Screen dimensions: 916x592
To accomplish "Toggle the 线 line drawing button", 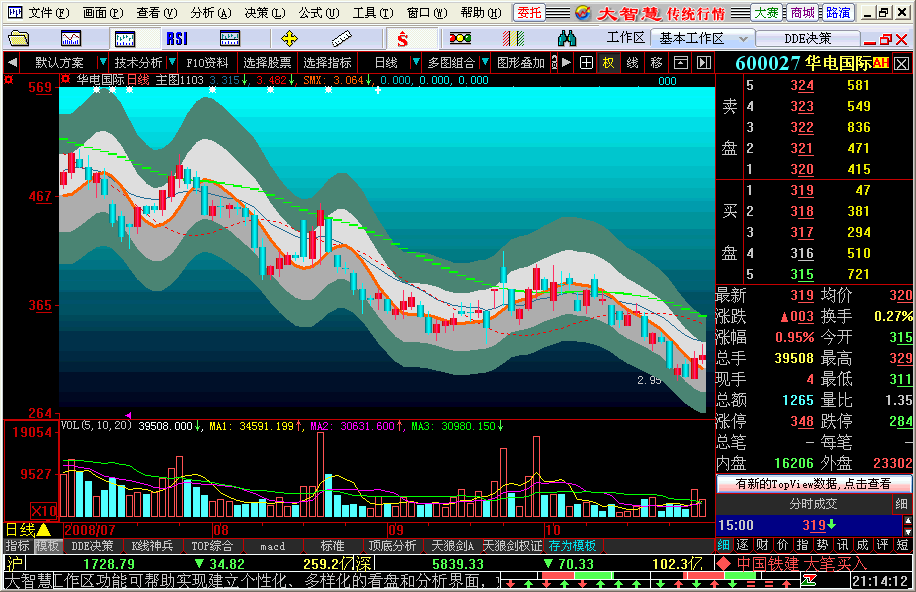I will coord(633,62).
